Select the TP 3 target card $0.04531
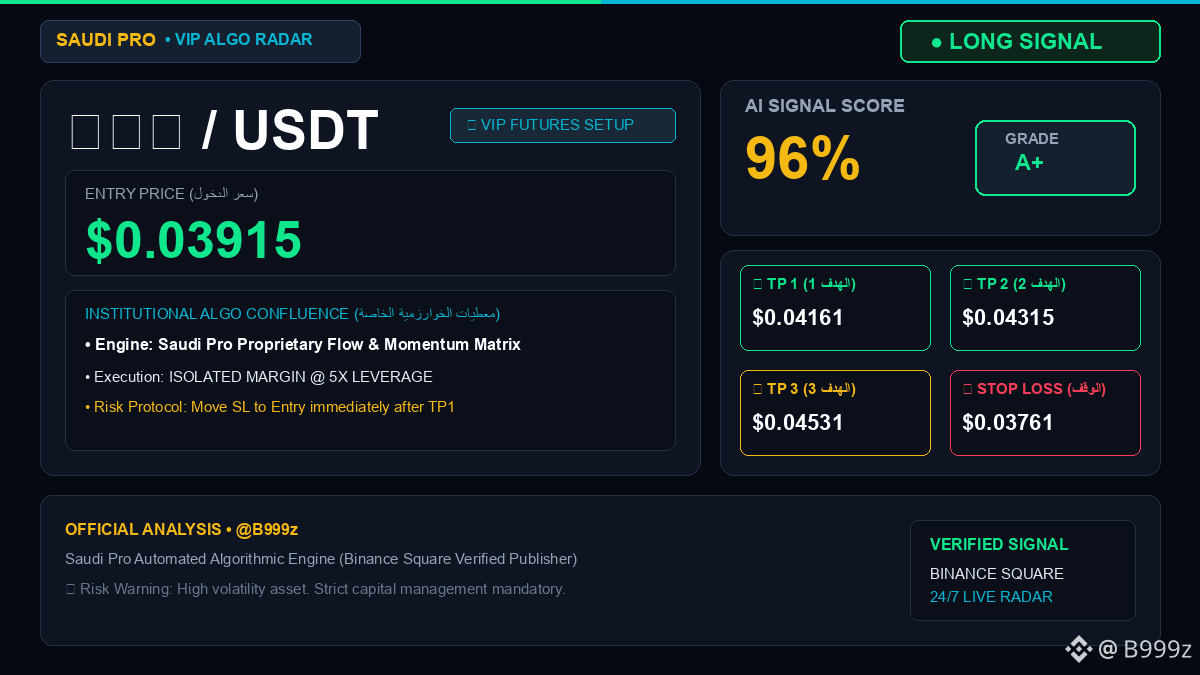 click(x=835, y=413)
